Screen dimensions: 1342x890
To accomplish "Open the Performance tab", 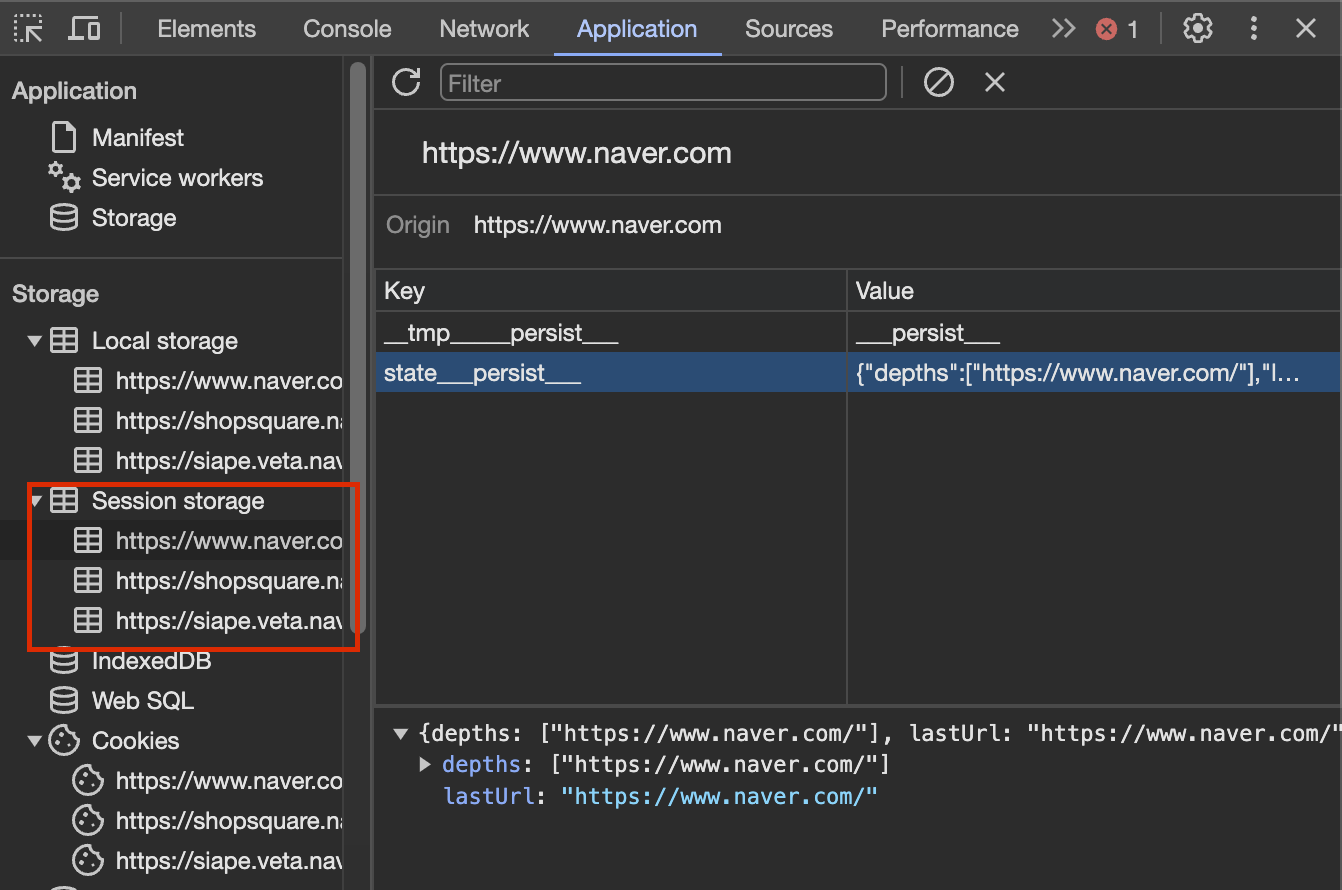I will (x=950, y=29).
